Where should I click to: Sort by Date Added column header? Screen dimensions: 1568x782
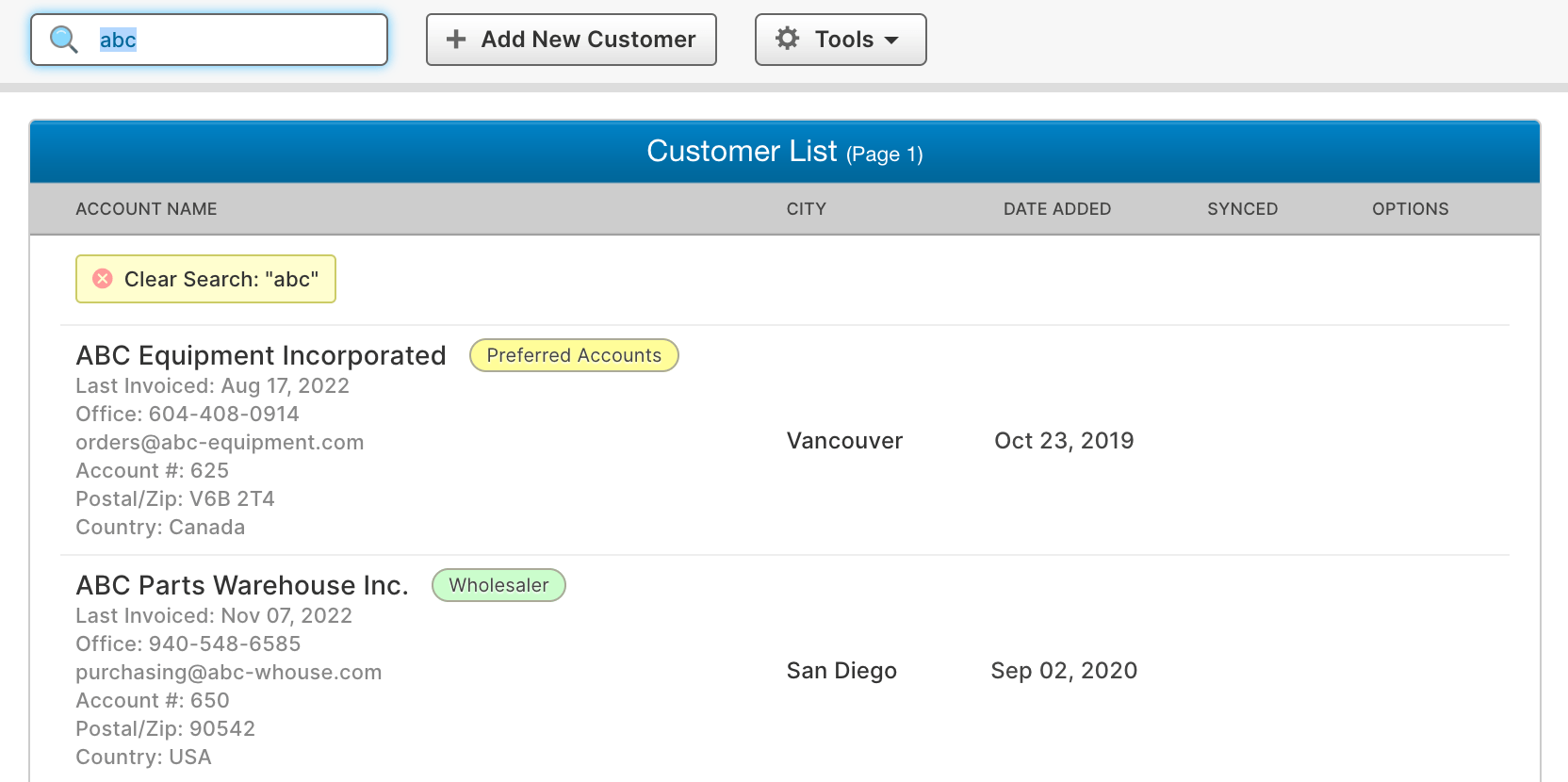tap(1056, 209)
